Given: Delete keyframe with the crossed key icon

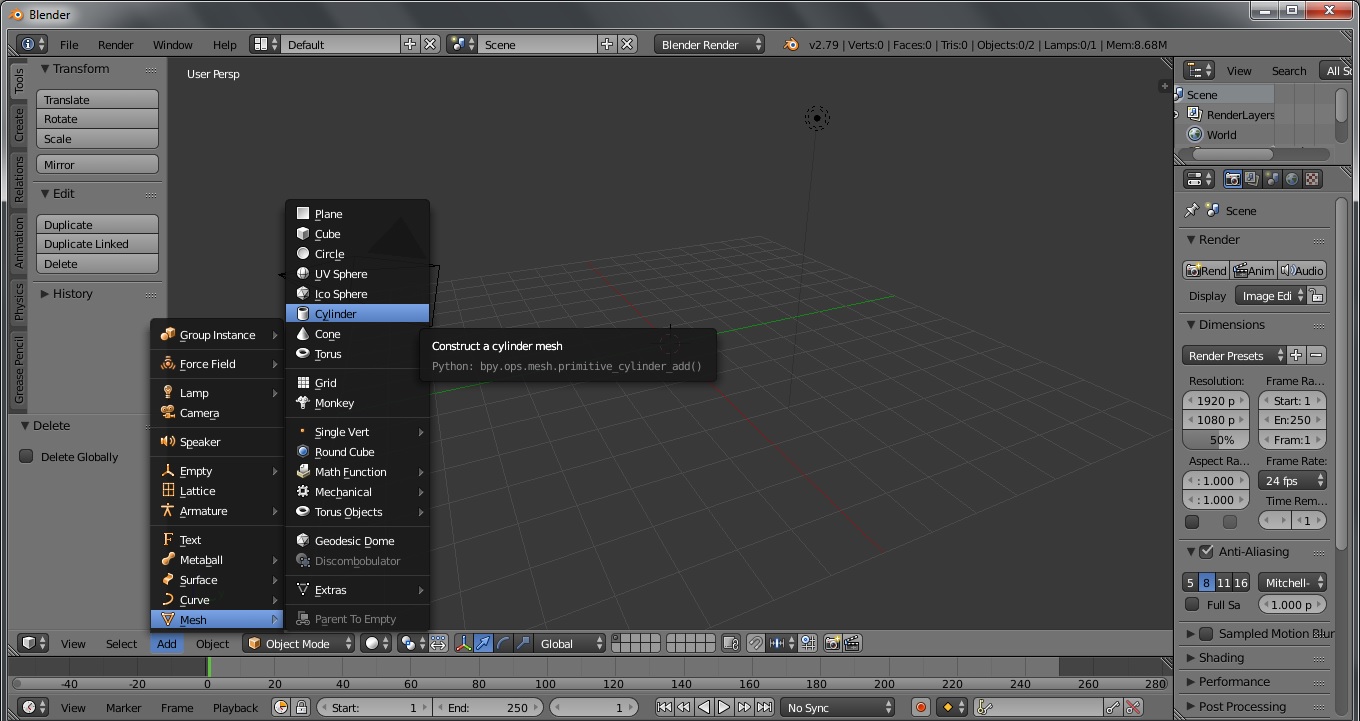Looking at the screenshot, I should (1133, 707).
